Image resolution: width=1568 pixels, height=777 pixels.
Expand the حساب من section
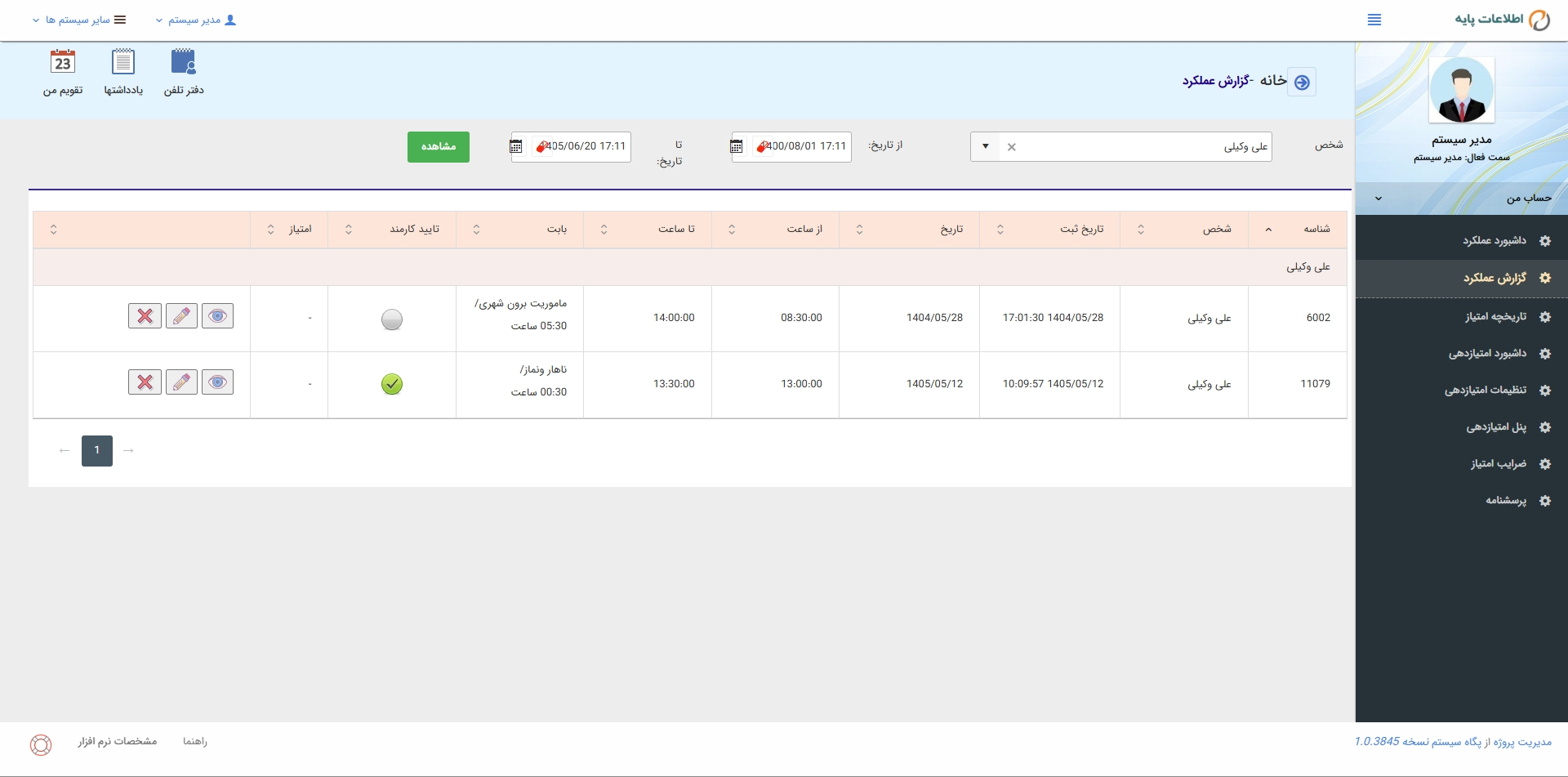pyautogui.click(x=1462, y=198)
